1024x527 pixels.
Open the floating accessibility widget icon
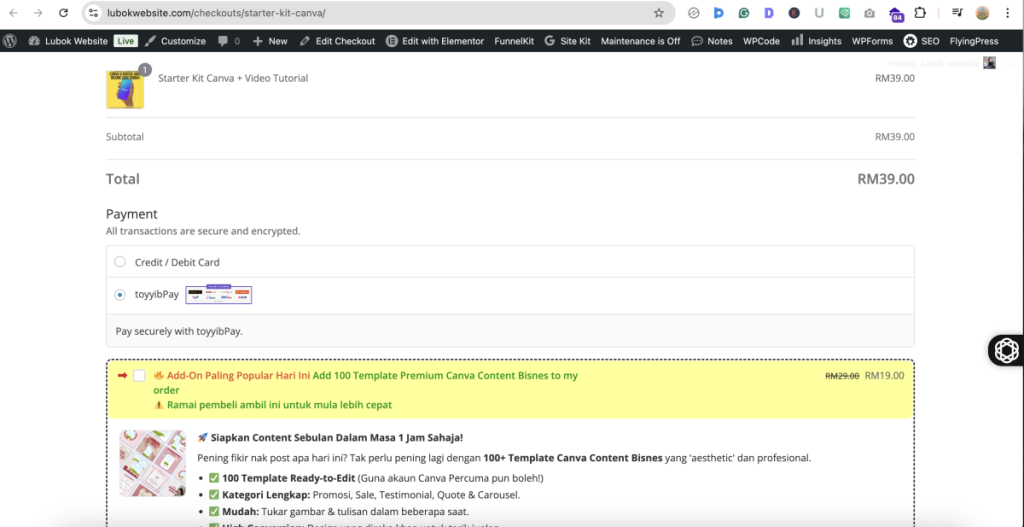pyautogui.click(x=1005, y=350)
